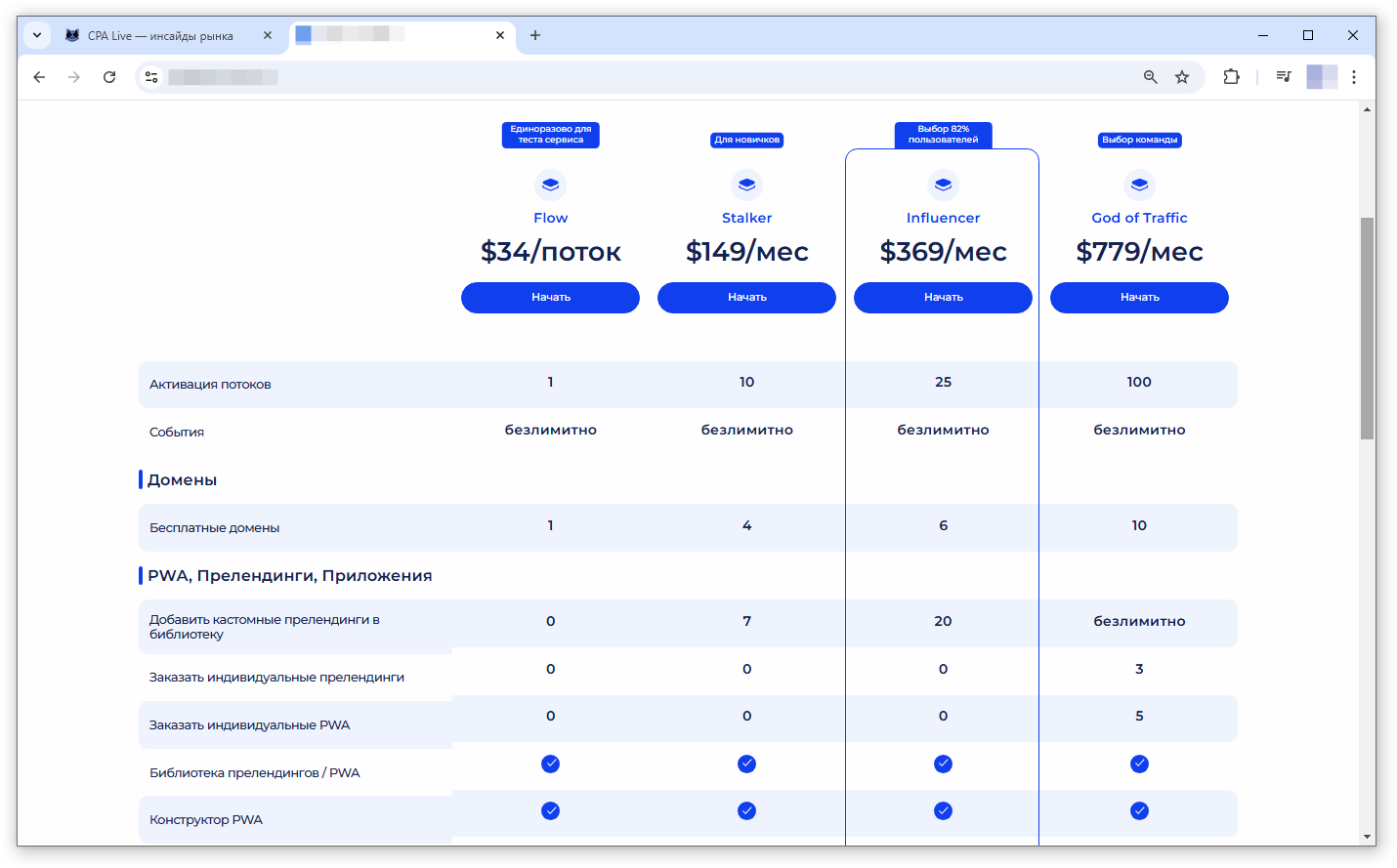Click the Домены section heading
1397x868 pixels.
pyautogui.click(x=182, y=480)
